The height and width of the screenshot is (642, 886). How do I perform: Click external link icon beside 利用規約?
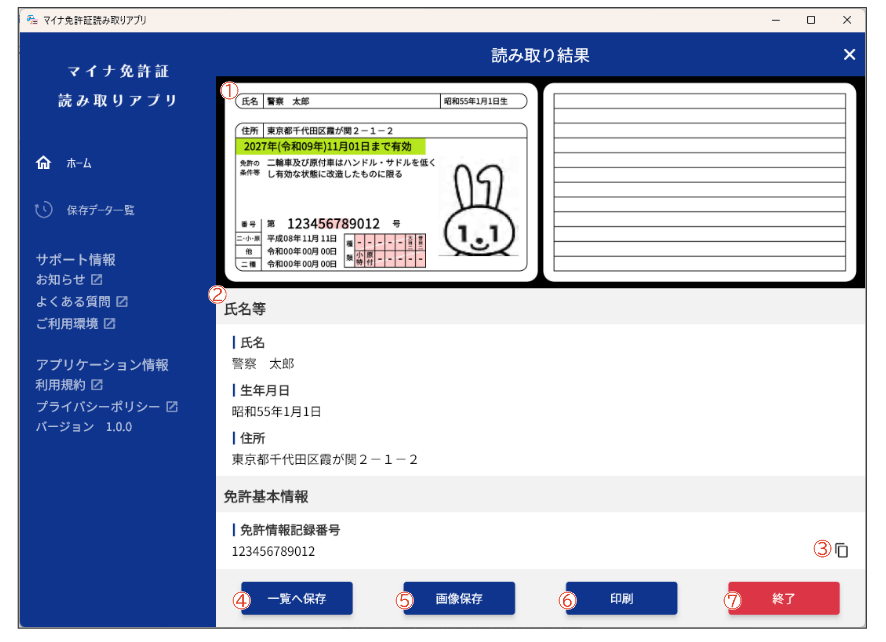tap(97, 384)
